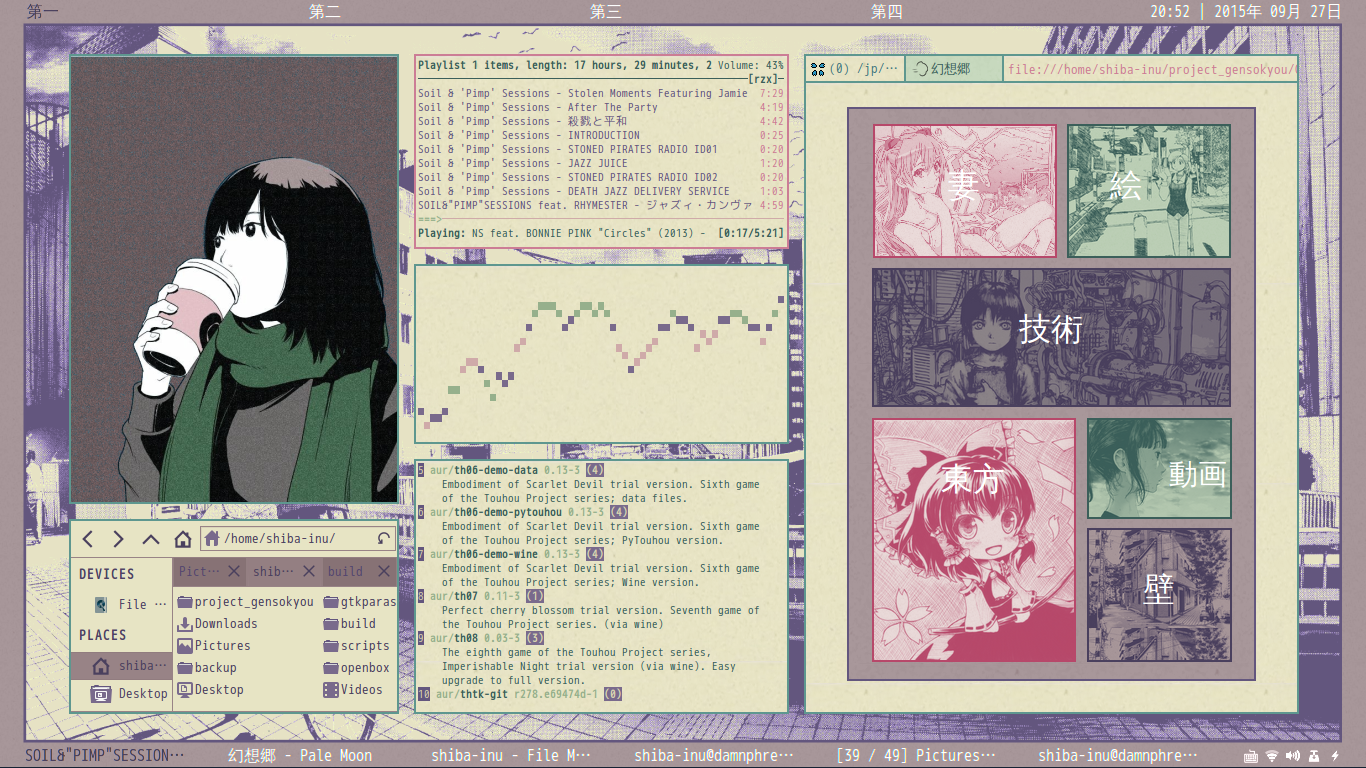Click the home button in file manager toolbar
The height and width of the screenshot is (768, 1366).
coord(183,539)
